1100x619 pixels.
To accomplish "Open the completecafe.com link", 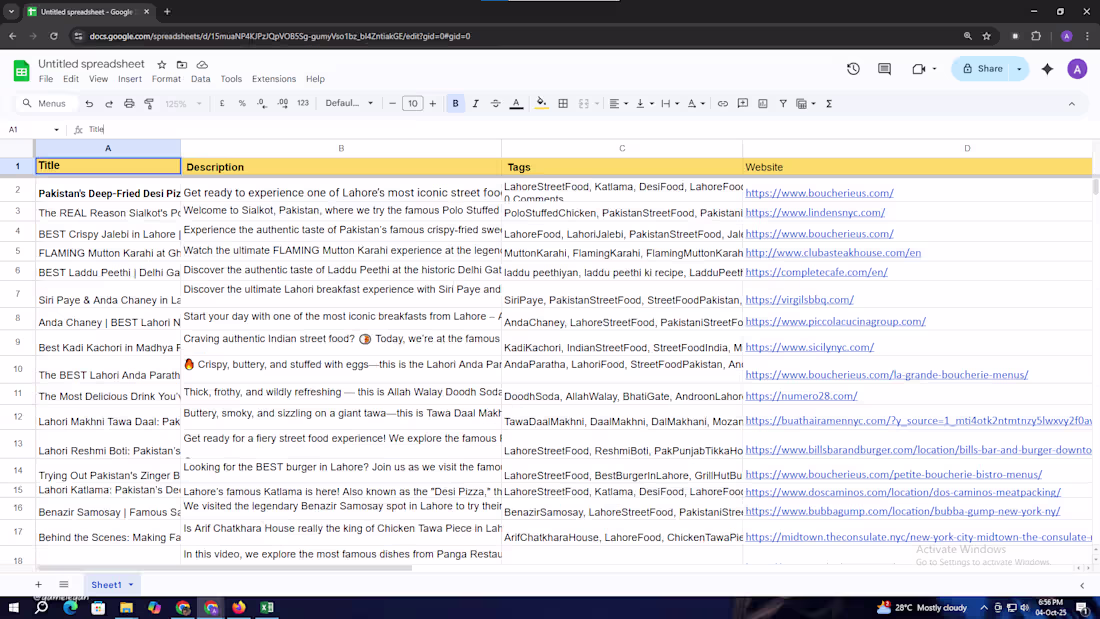I will point(817,272).
